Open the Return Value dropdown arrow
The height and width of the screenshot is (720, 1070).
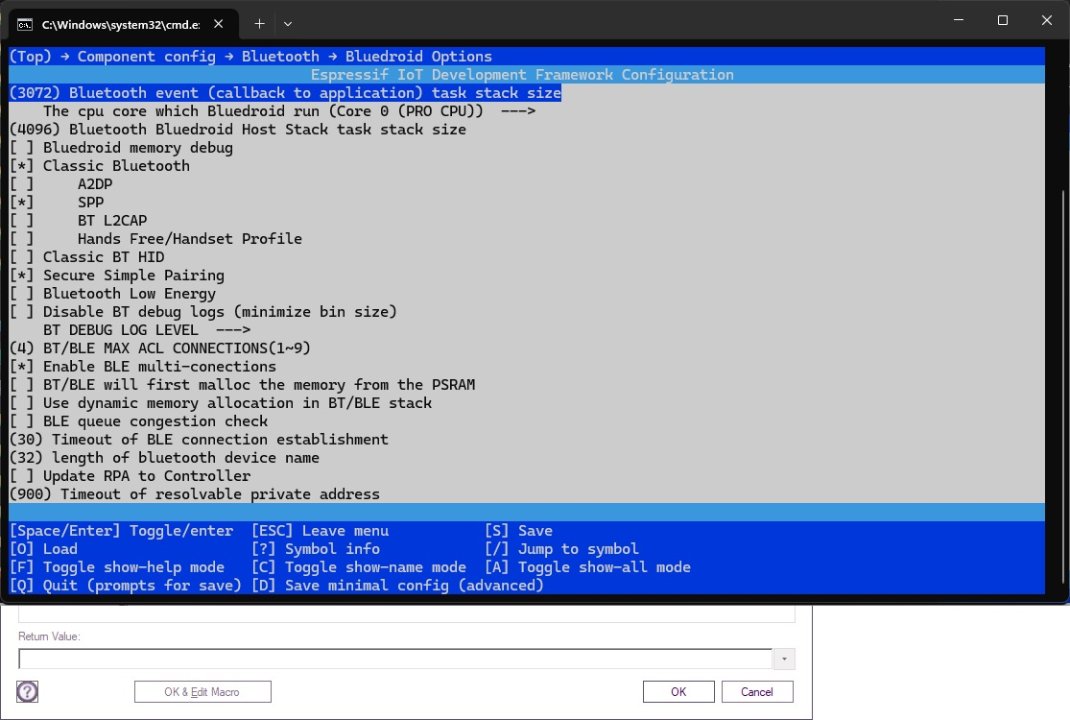click(x=784, y=659)
